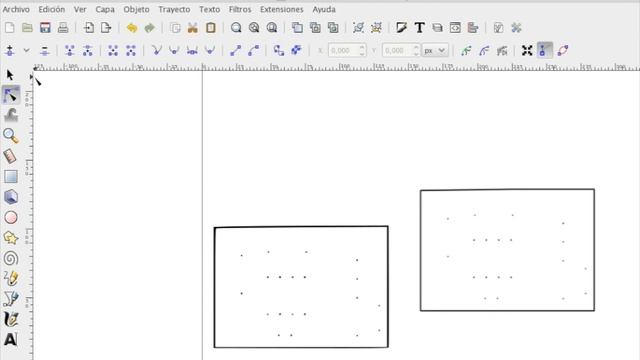640x360 pixels.
Task: Insert new nodes into selected segments
Action: point(10,51)
